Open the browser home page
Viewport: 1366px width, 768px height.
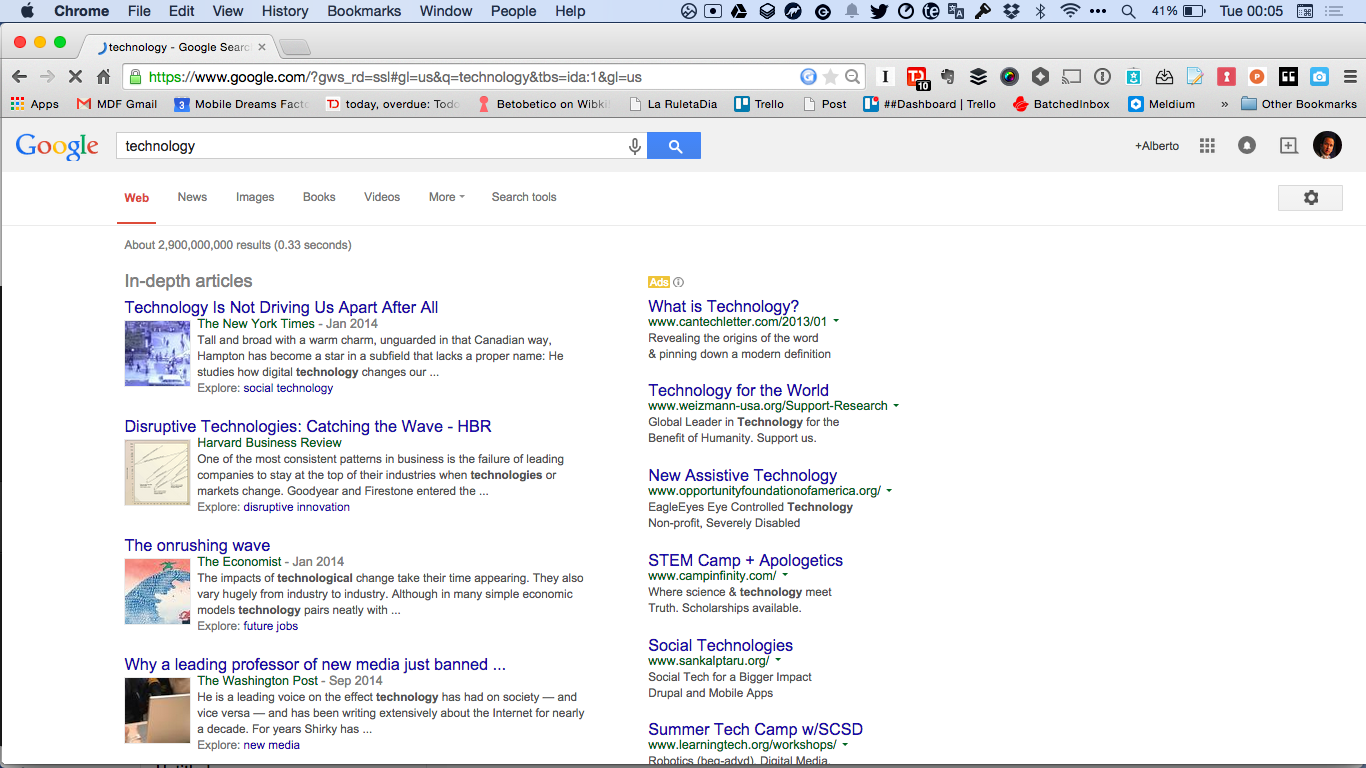click(x=103, y=77)
